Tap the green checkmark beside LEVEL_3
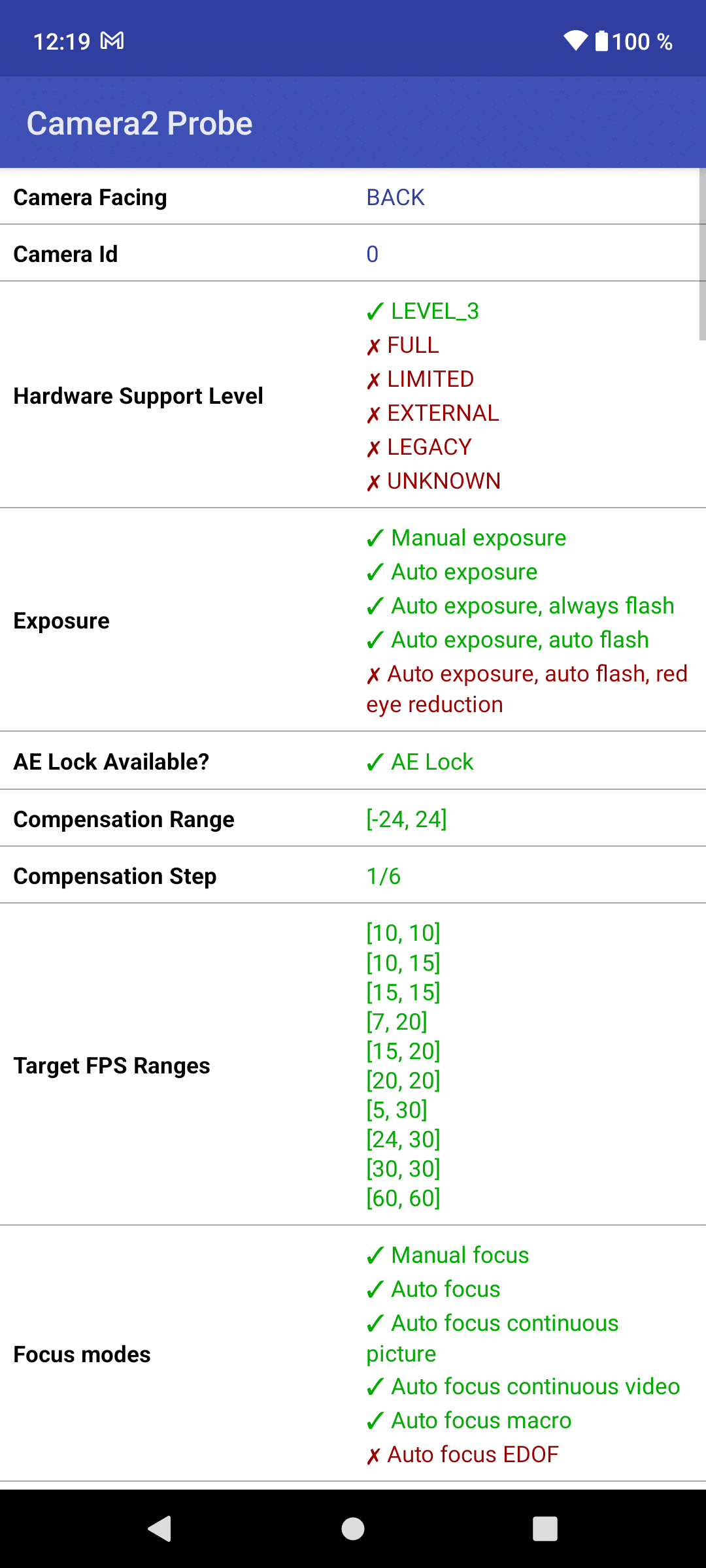Image resolution: width=706 pixels, height=1568 pixels. click(375, 312)
